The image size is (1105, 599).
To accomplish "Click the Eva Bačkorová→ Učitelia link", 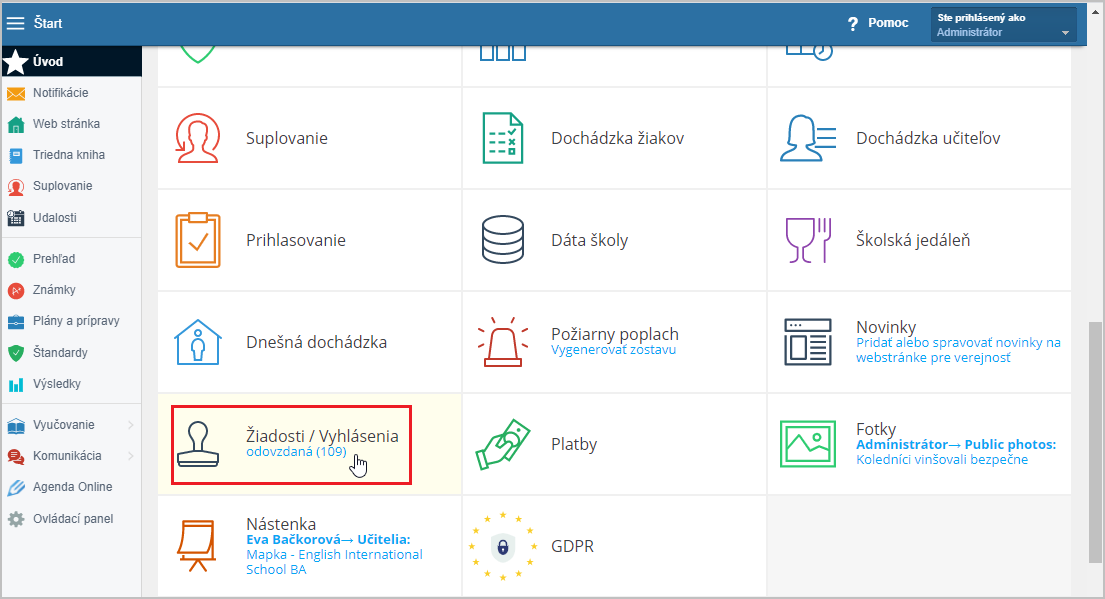I will 328,540.
